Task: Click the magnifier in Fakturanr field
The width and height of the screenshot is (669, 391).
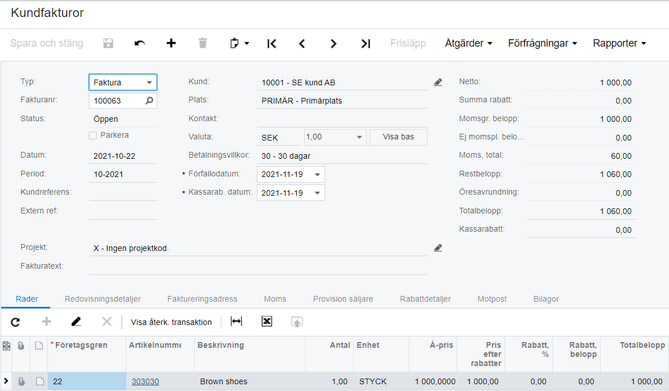Action: 149,101
